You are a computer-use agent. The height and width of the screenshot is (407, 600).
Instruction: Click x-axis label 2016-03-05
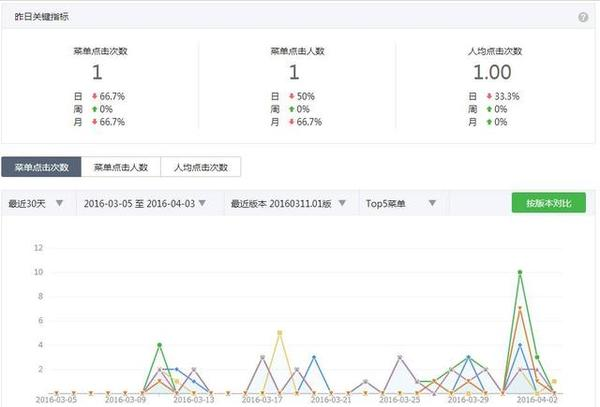pyautogui.click(x=56, y=400)
